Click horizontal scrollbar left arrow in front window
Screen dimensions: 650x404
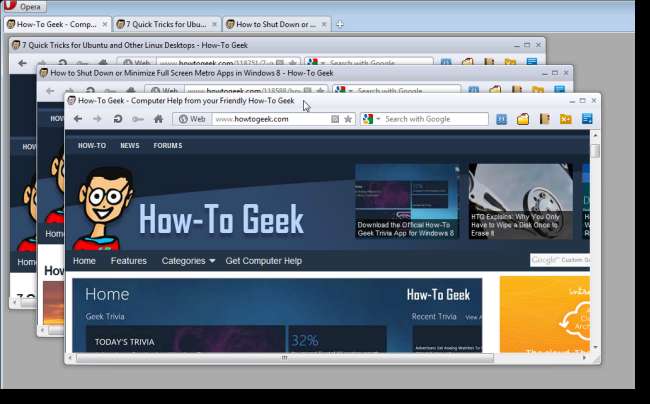tap(70, 358)
